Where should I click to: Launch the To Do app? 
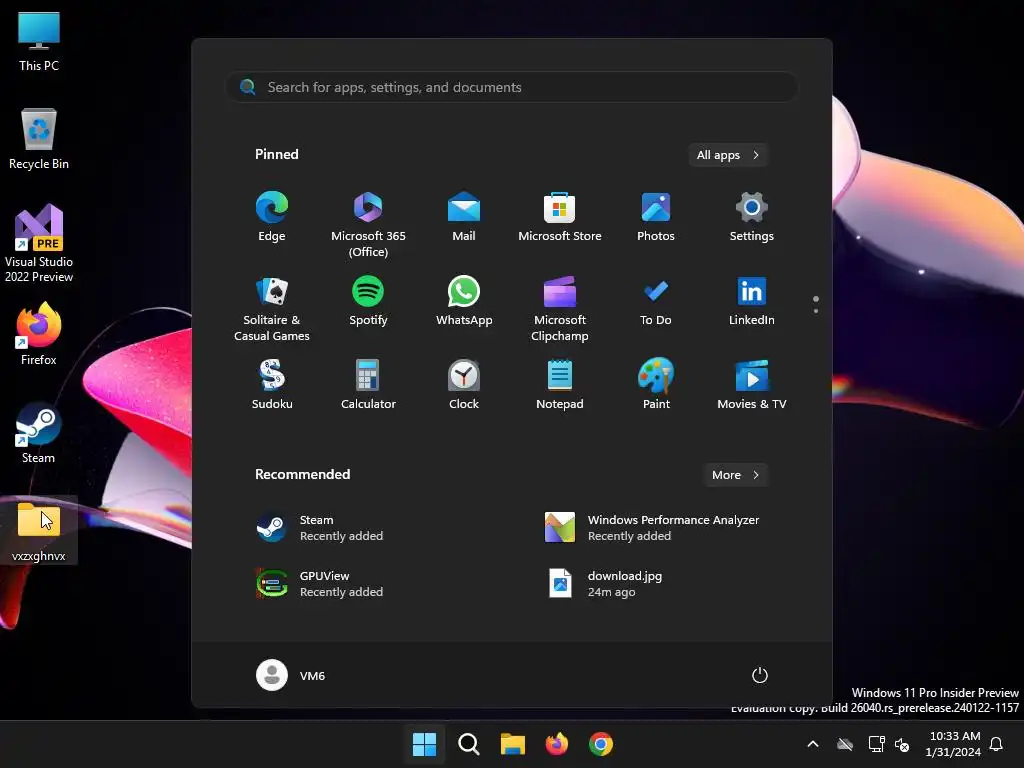pos(656,301)
